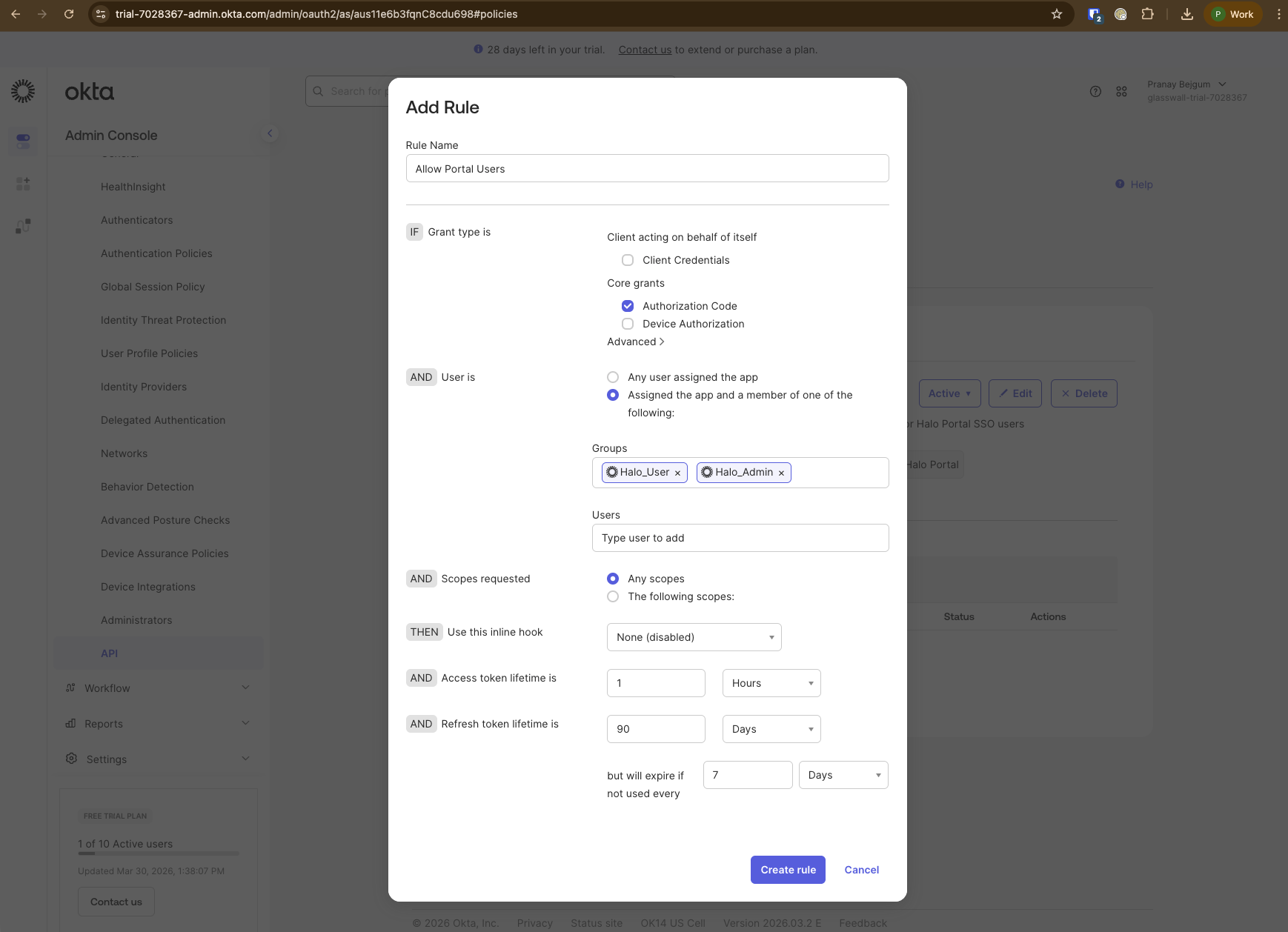Image resolution: width=1288 pixels, height=932 pixels.
Task: Click the Edit policy button
Action: [1015, 393]
